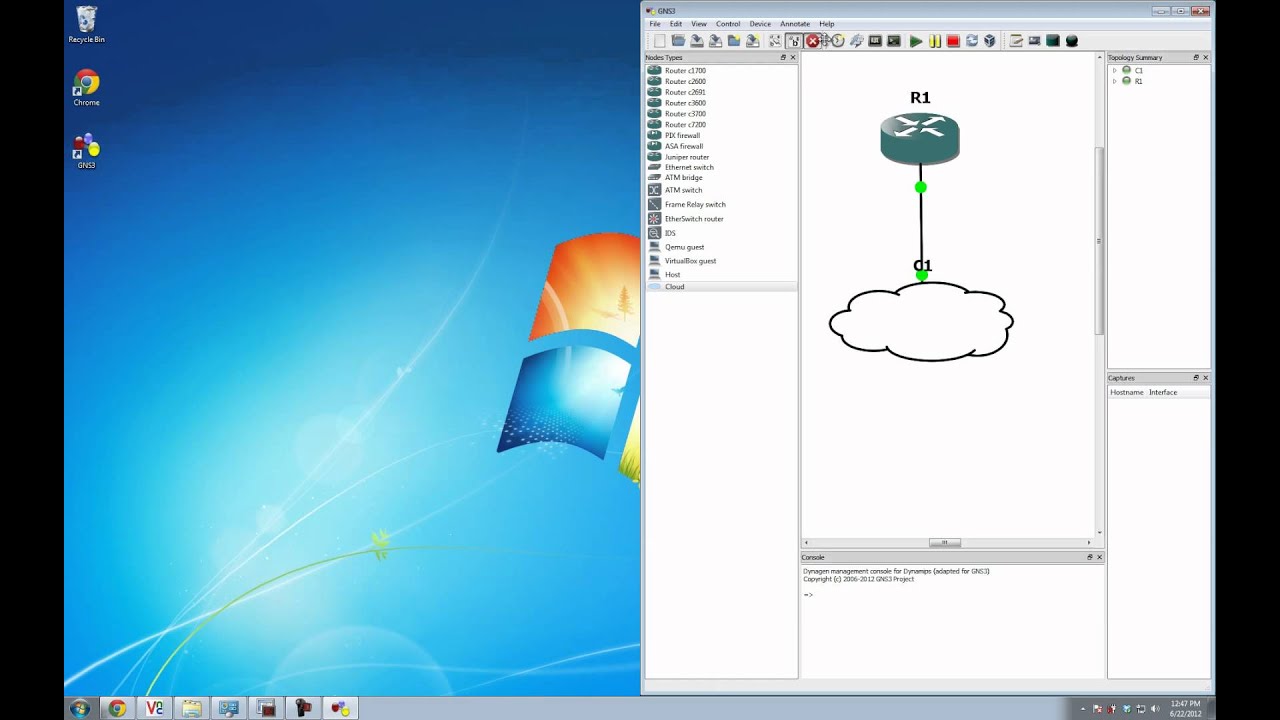Screen dimensions: 1280x720
Task: Select Router c1700 node type
Action: point(721,71)
